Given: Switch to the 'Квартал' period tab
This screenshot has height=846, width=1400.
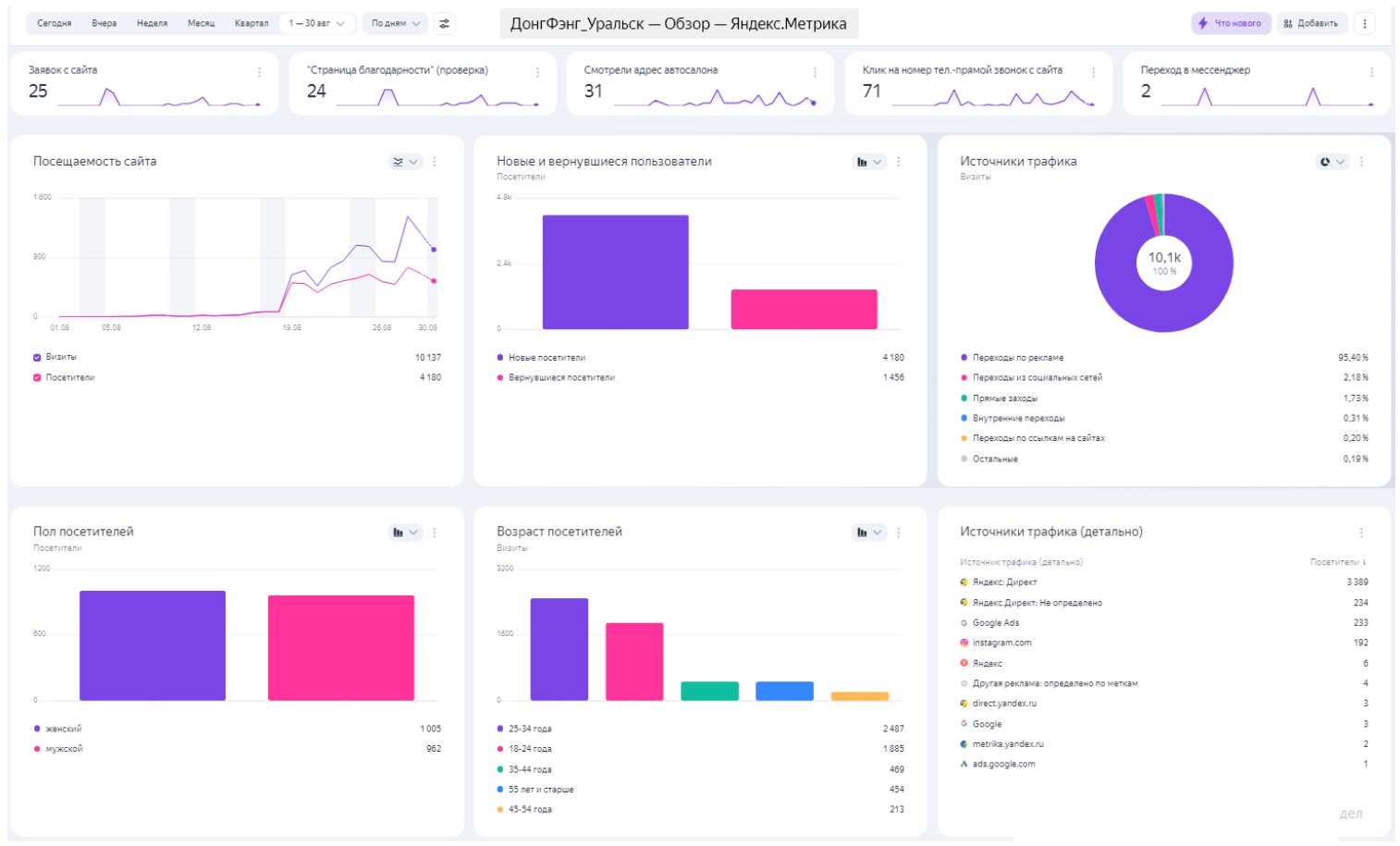Looking at the screenshot, I should click(x=251, y=23).
